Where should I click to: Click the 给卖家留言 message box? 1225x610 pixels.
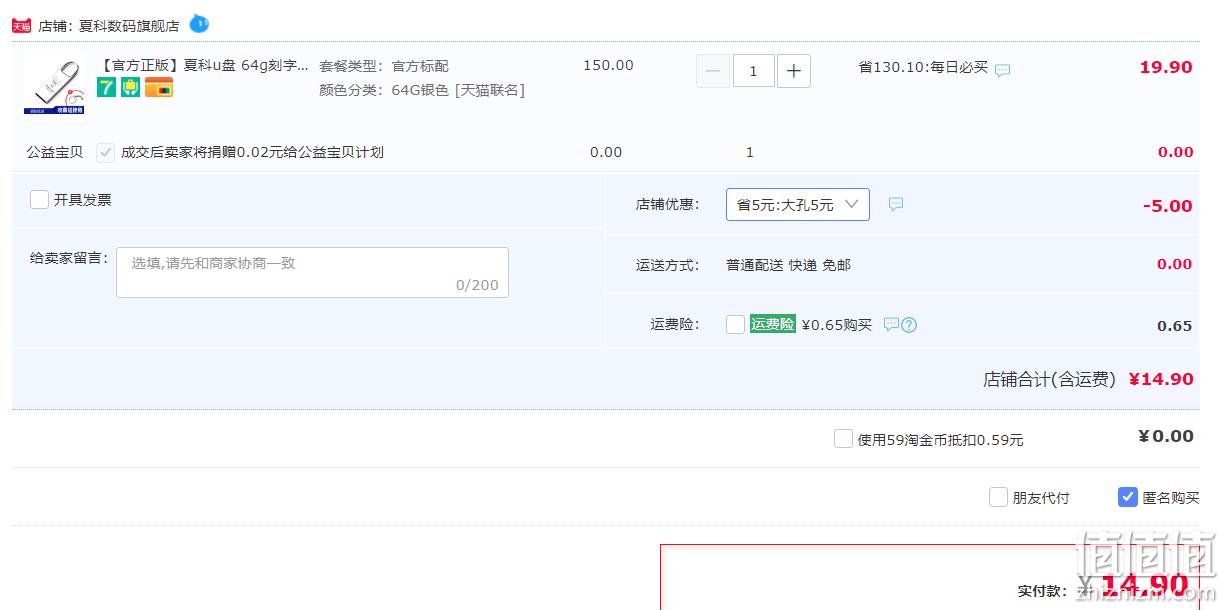[312, 272]
